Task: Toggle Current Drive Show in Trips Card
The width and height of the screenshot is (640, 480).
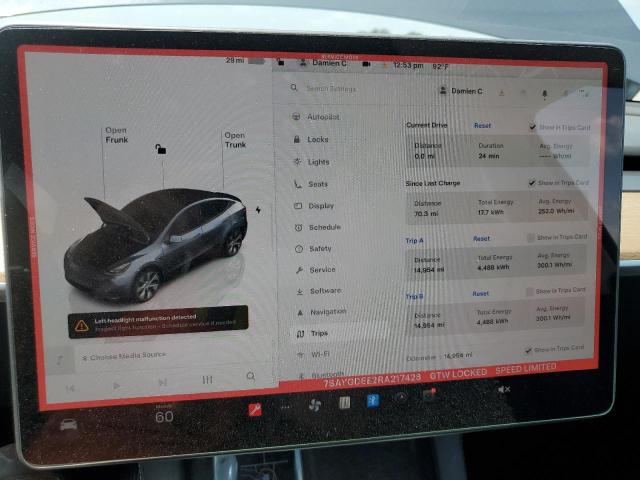Action: tap(532, 127)
